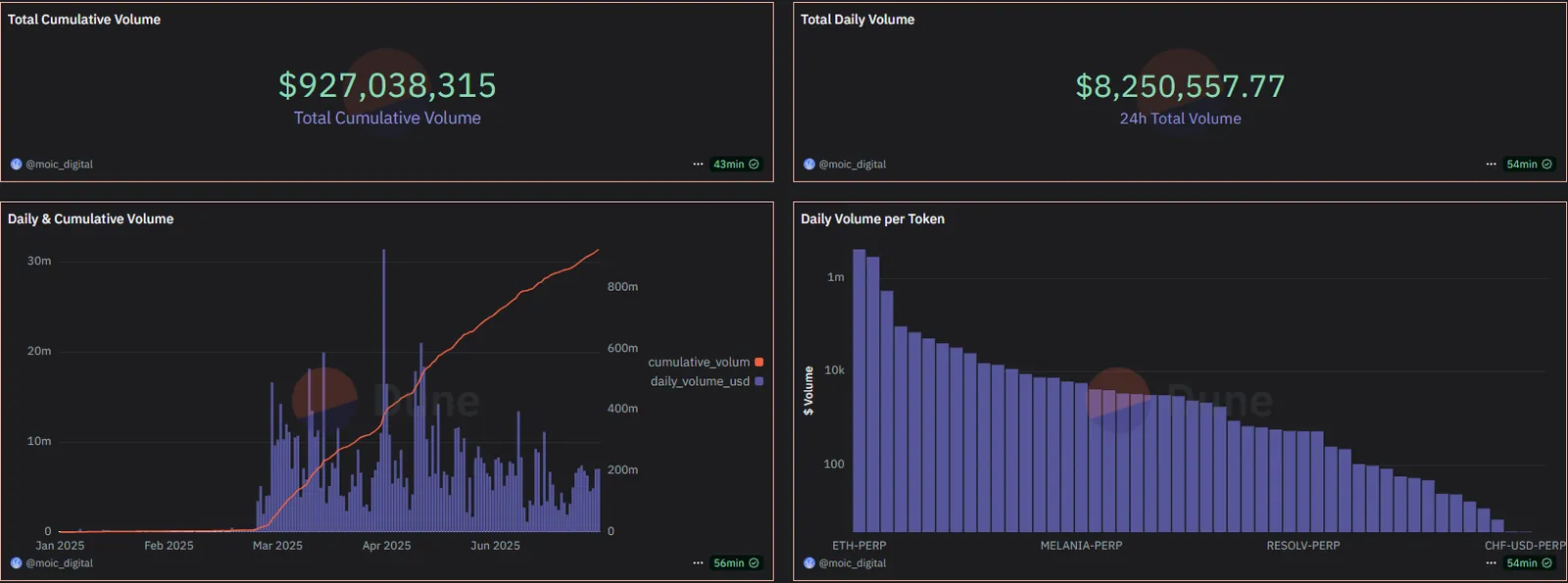Viewport: 1568px width, 583px height.
Task: Open the Total Daily Volume three-dot menu
Action: point(1491,165)
